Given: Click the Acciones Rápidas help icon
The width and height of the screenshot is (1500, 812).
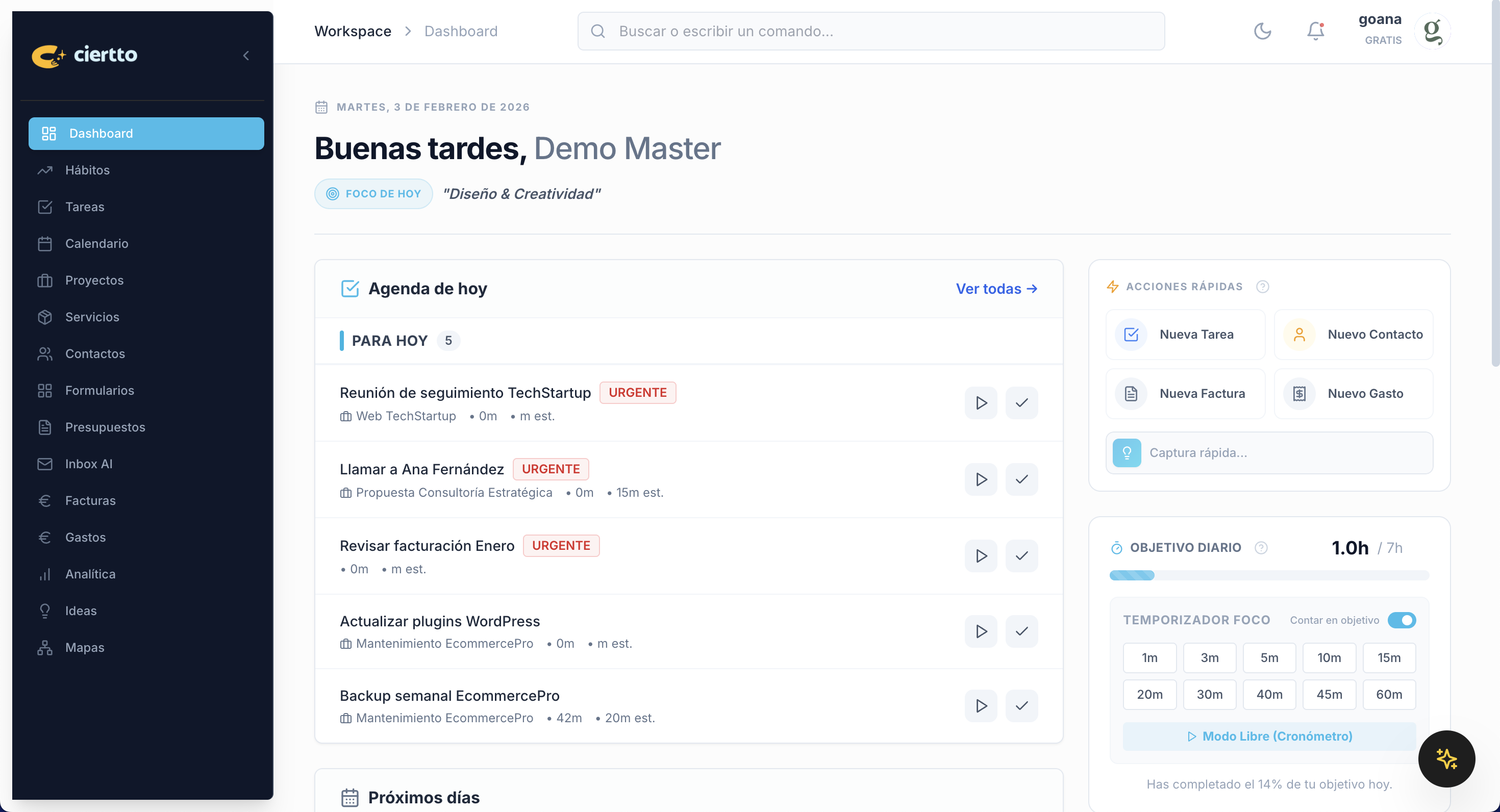Looking at the screenshot, I should [1262, 286].
